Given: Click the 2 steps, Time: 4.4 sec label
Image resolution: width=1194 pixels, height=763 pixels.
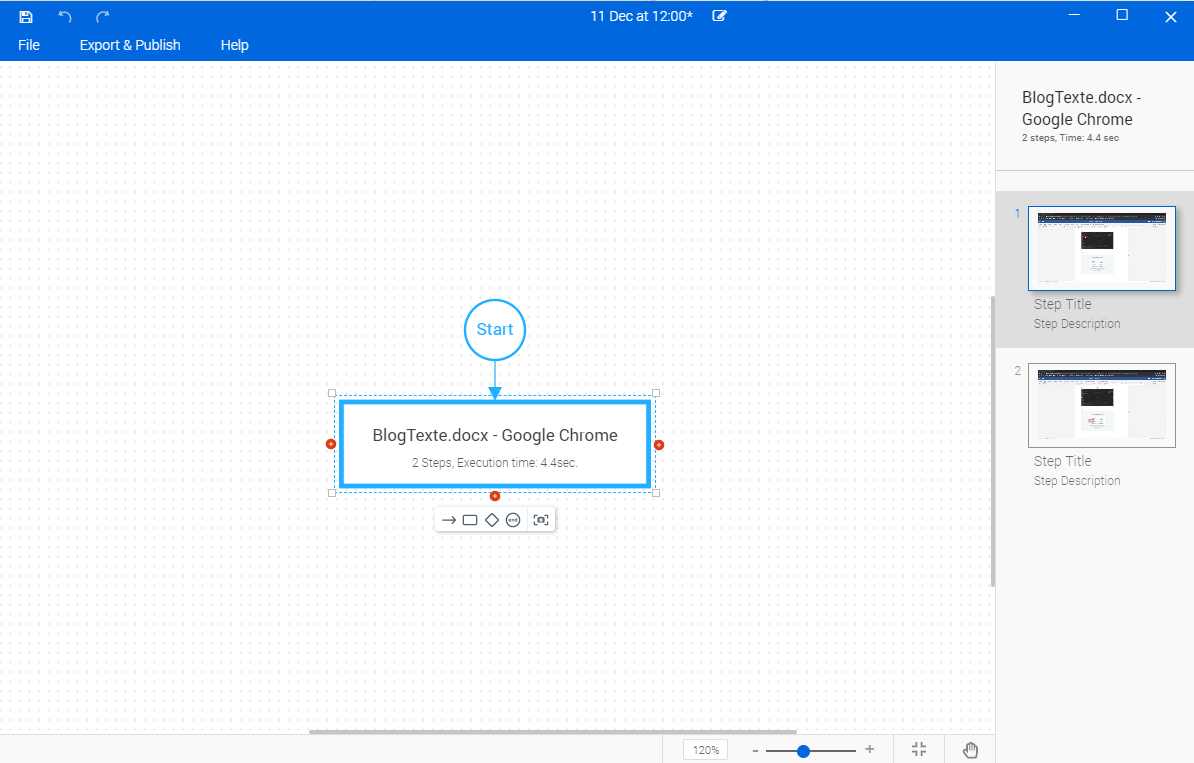Looking at the screenshot, I should pyautogui.click(x=1071, y=138).
